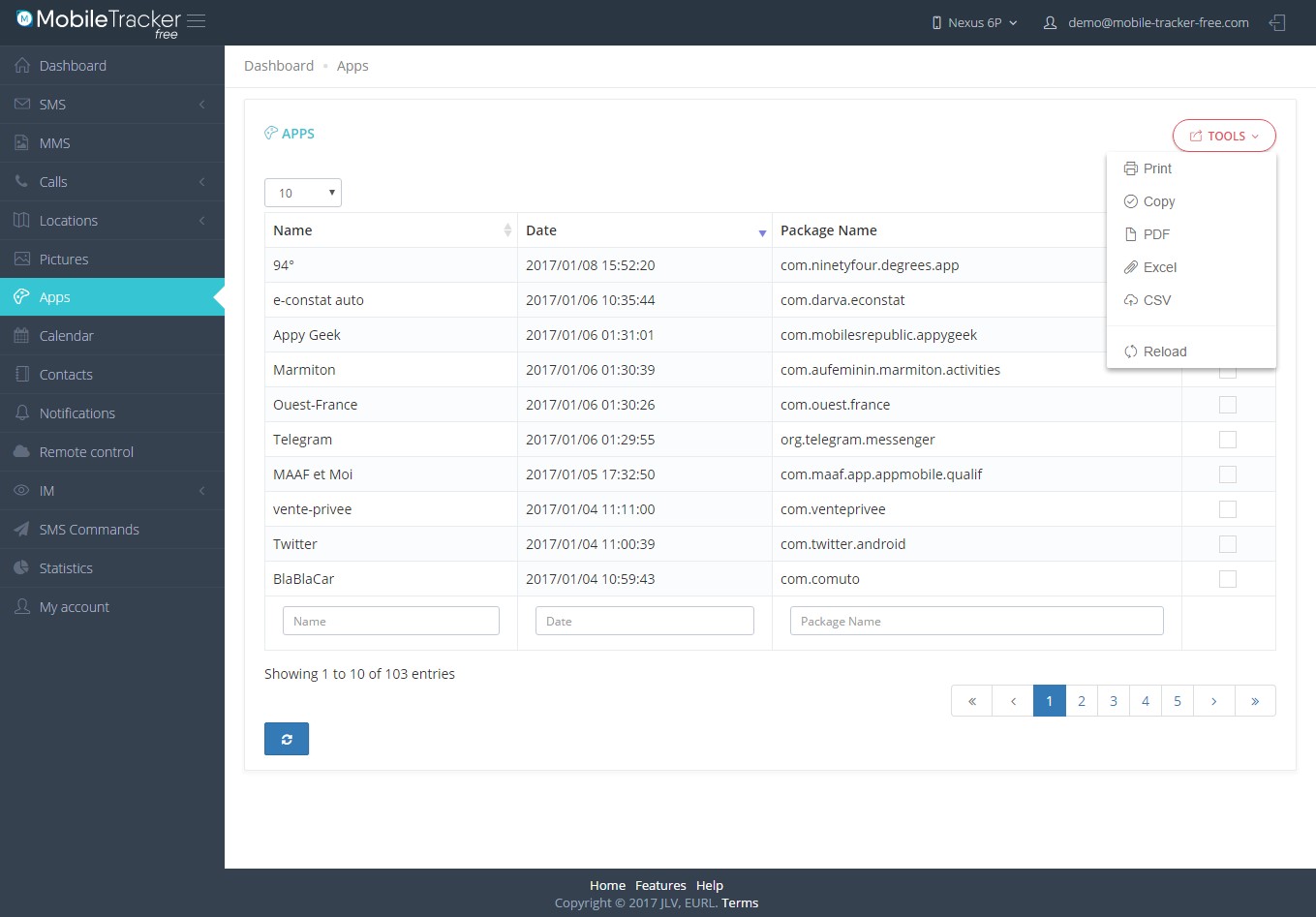Open Remote control in the sidebar
The image size is (1316, 917).
(x=86, y=452)
